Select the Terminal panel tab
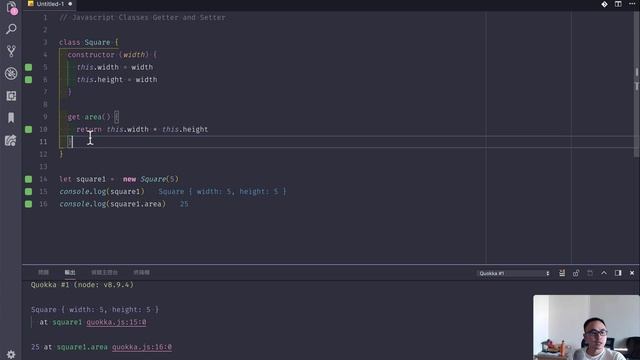640x360 pixels. (x=141, y=272)
